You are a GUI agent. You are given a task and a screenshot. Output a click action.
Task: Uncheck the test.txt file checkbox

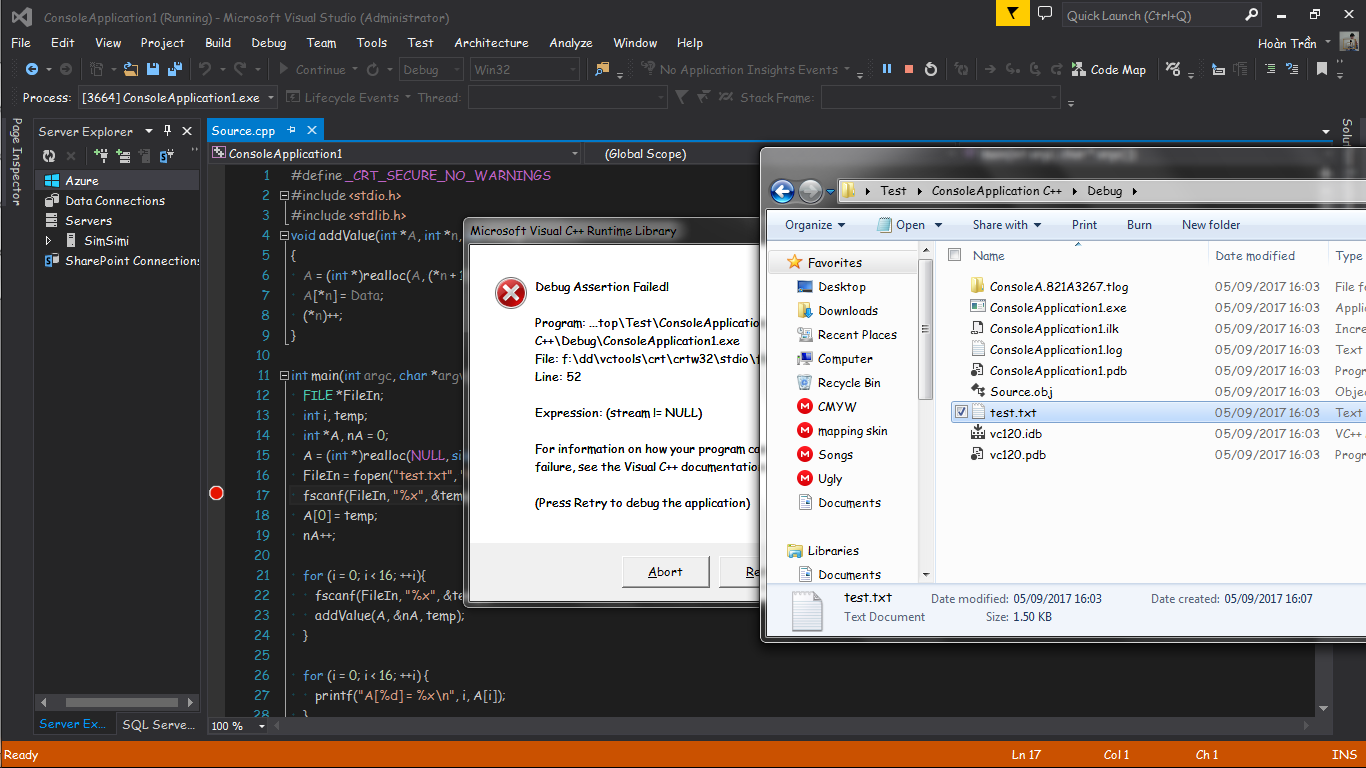(x=961, y=412)
